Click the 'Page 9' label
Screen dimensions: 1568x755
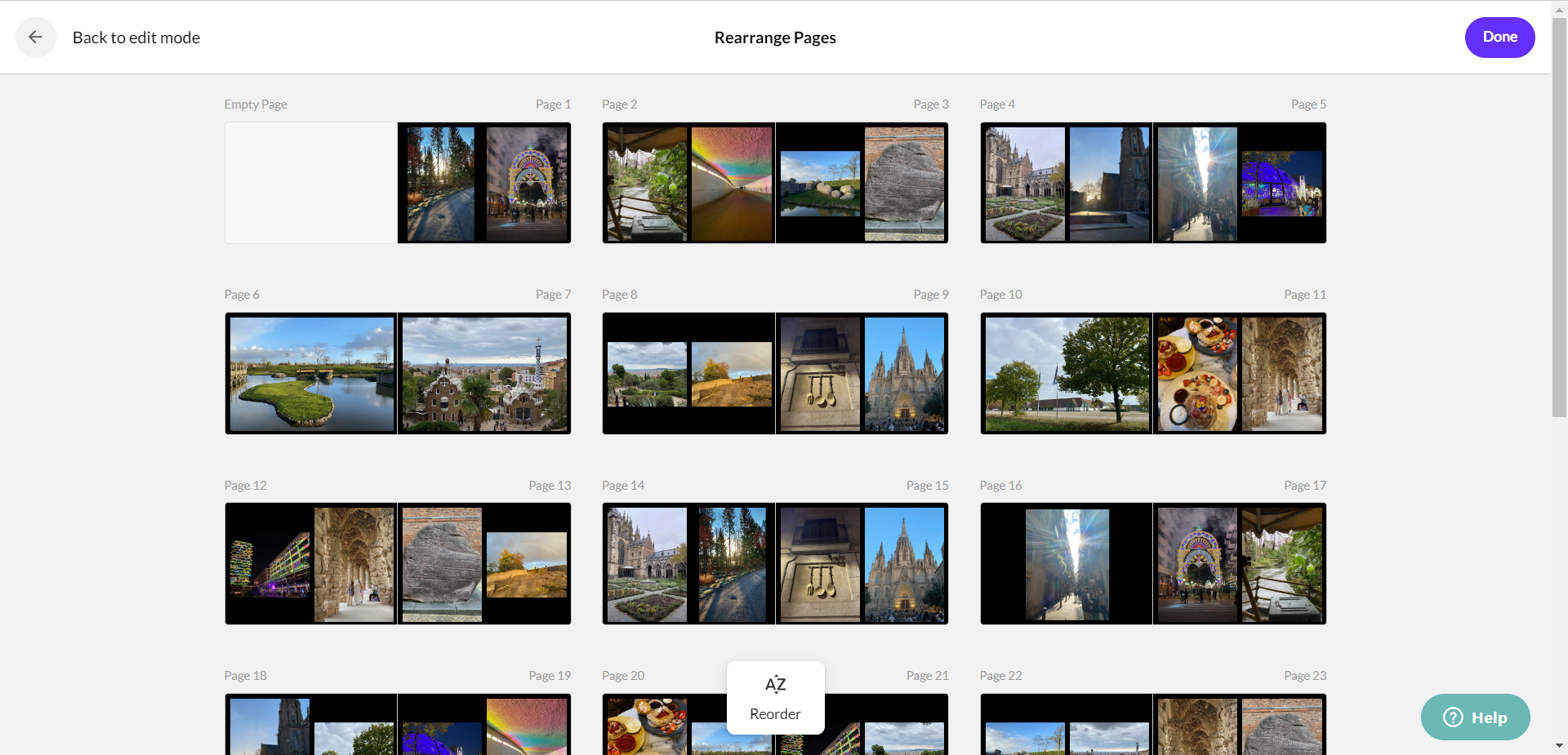tap(931, 295)
